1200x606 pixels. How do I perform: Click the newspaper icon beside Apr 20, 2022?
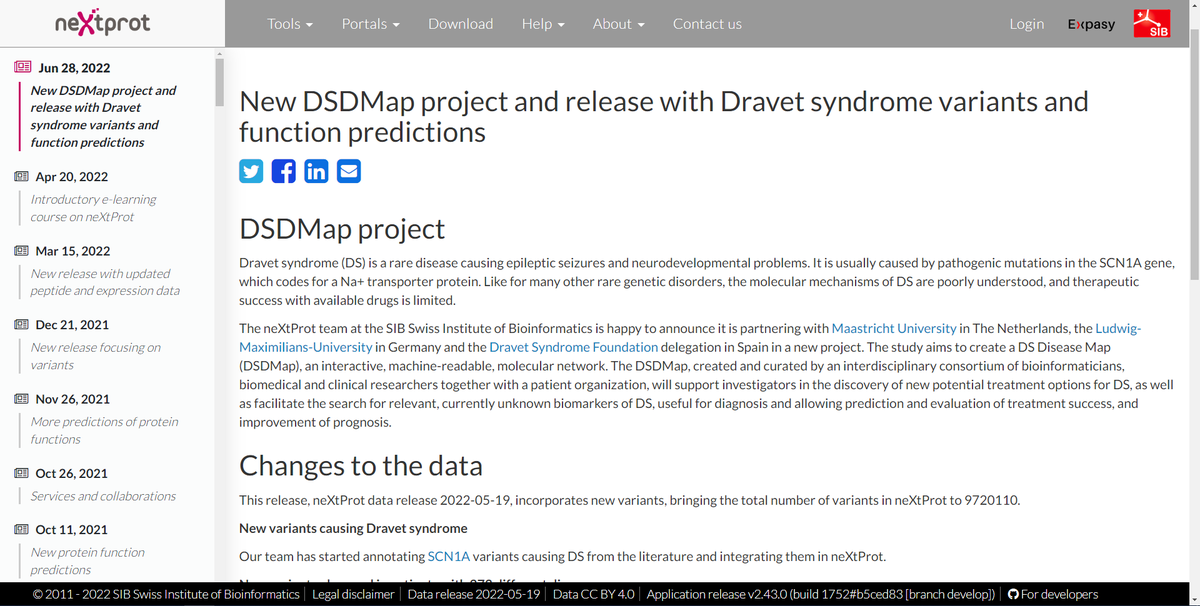[x=22, y=176]
